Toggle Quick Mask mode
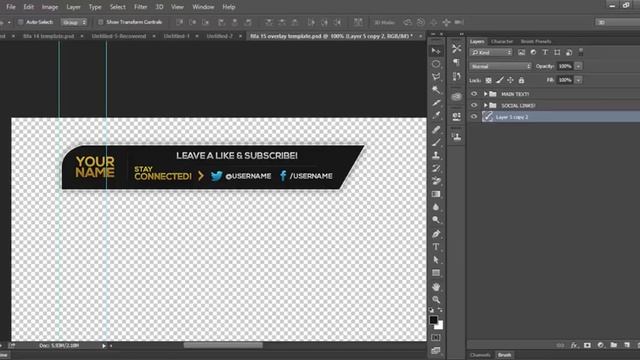 436,338
